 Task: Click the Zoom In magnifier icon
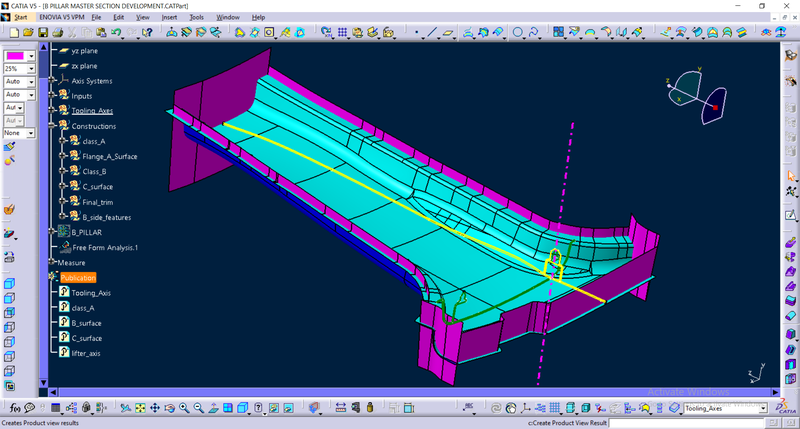point(185,408)
